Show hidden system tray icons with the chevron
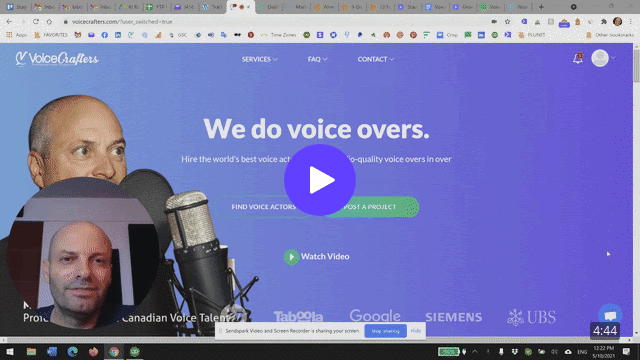The width and height of the screenshot is (640, 360). coord(475,351)
